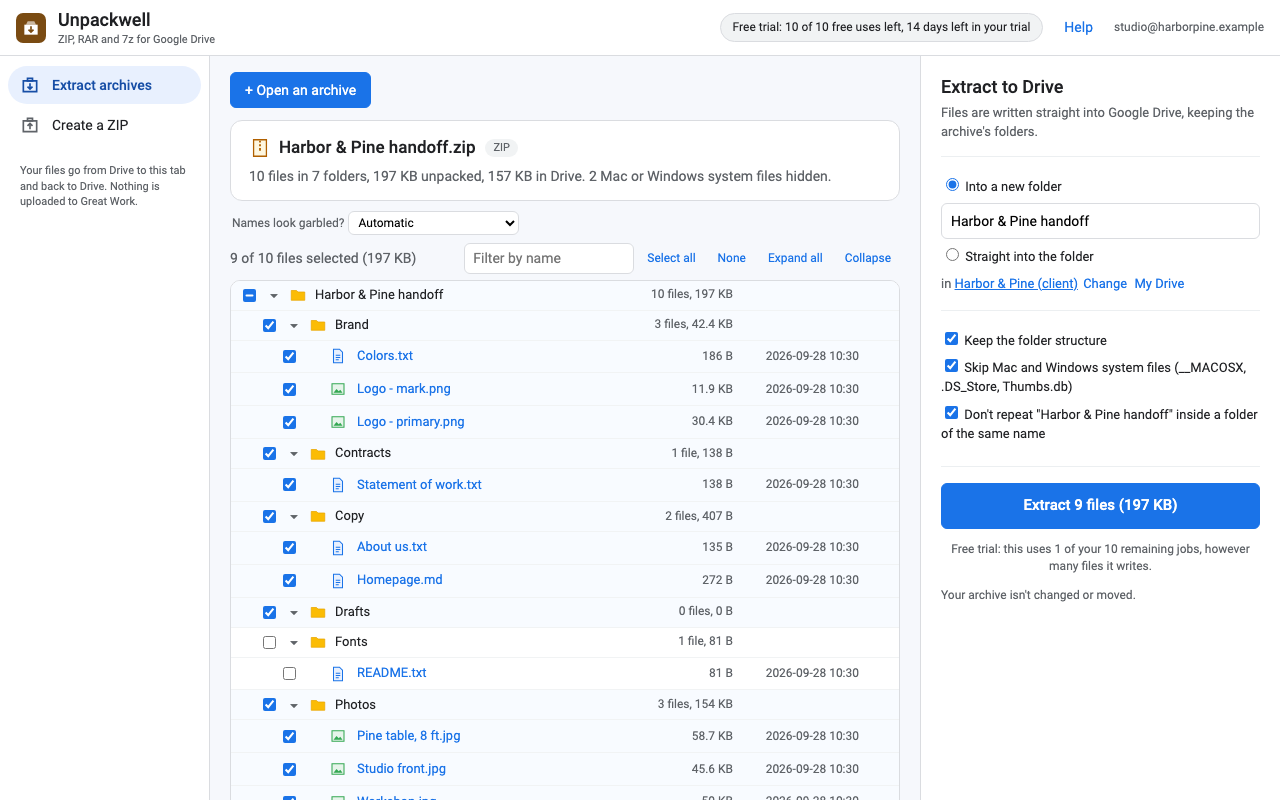This screenshot has height=800, width=1280.
Task: Click 'Select all' above the file list
Action: pos(671,258)
